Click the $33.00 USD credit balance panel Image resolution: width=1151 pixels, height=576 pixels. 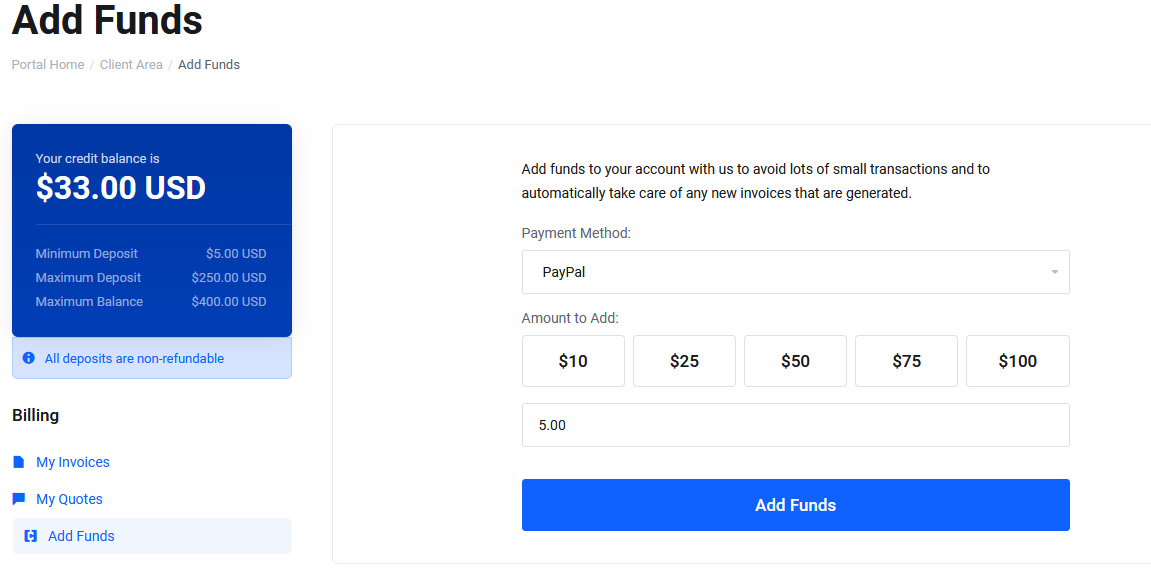tap(120, 188)
